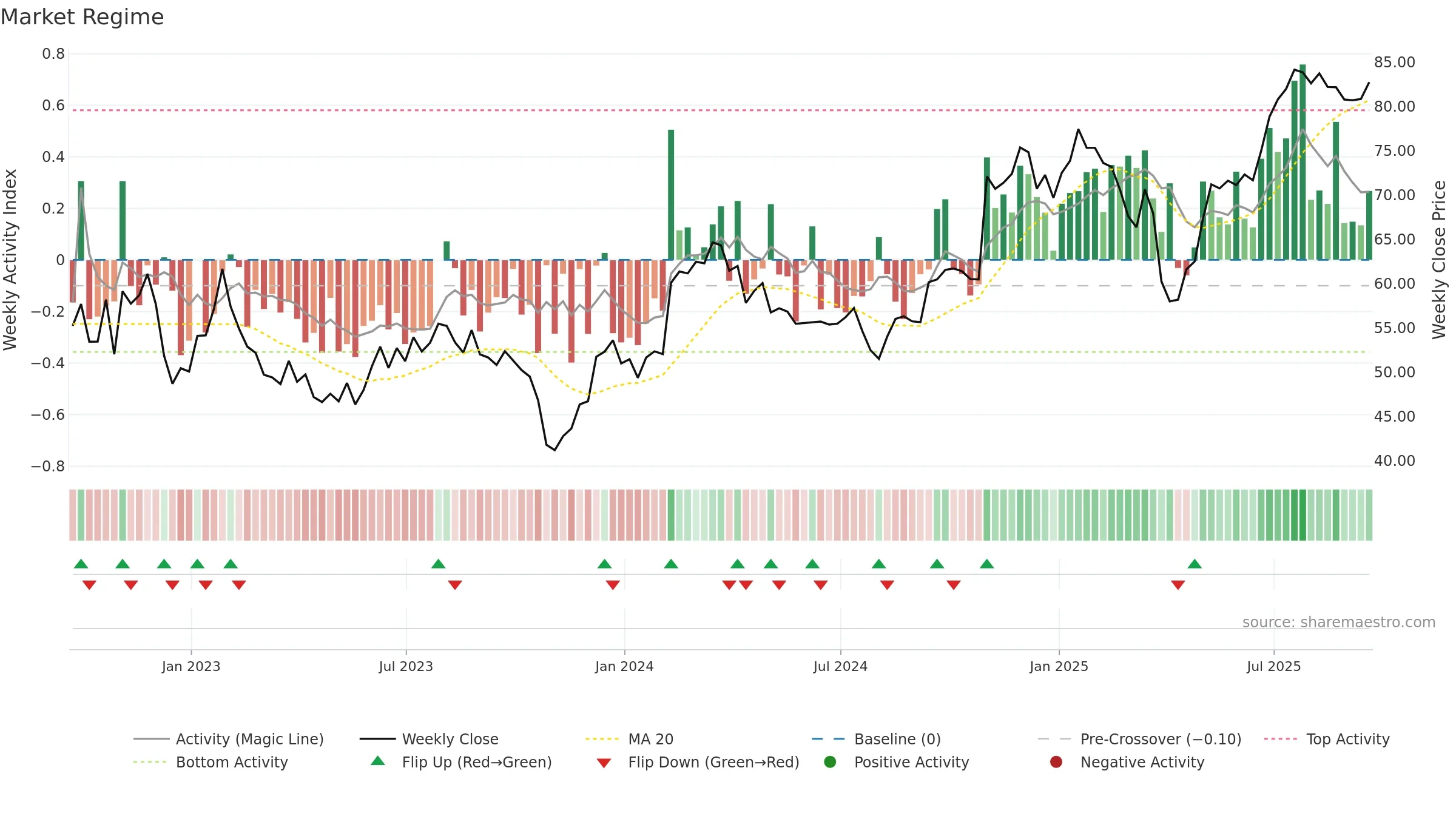The width and height of the screenshot is (1456, 819).
Task: Toggle the Activity (Magic Line) legend entry
Action: coord(229,739)
